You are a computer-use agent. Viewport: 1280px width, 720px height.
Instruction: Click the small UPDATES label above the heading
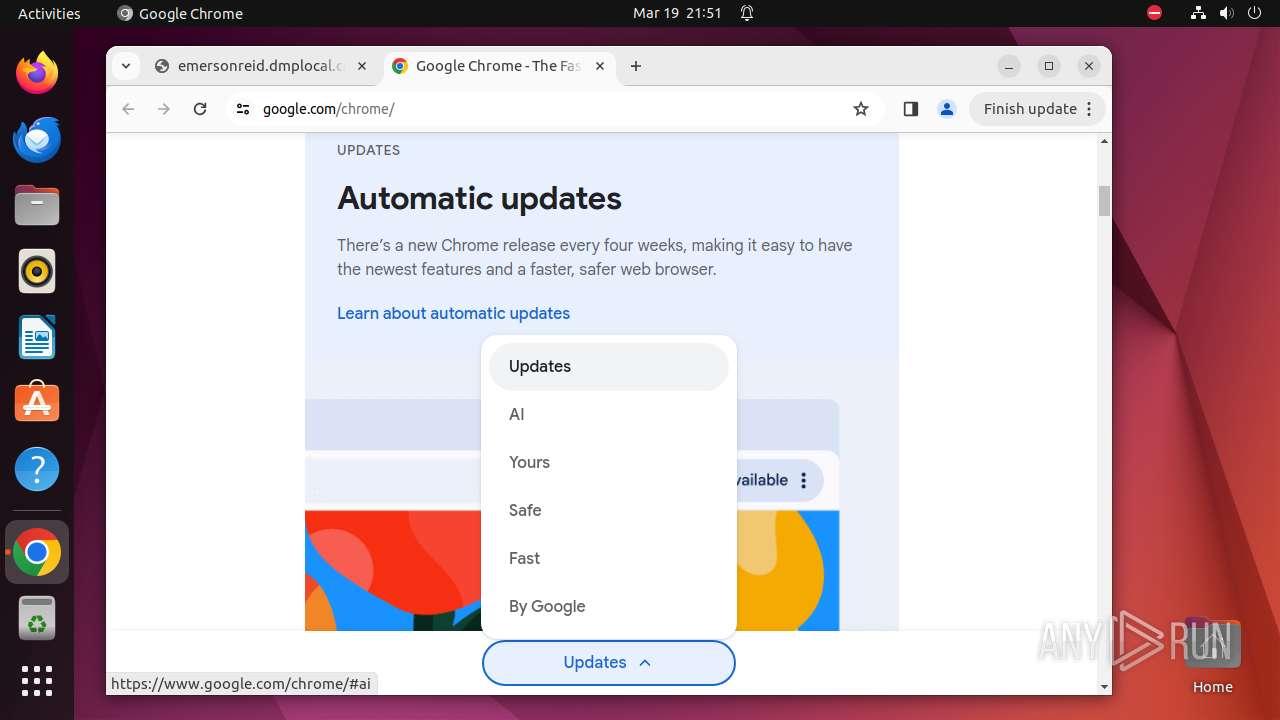[368, 150]
